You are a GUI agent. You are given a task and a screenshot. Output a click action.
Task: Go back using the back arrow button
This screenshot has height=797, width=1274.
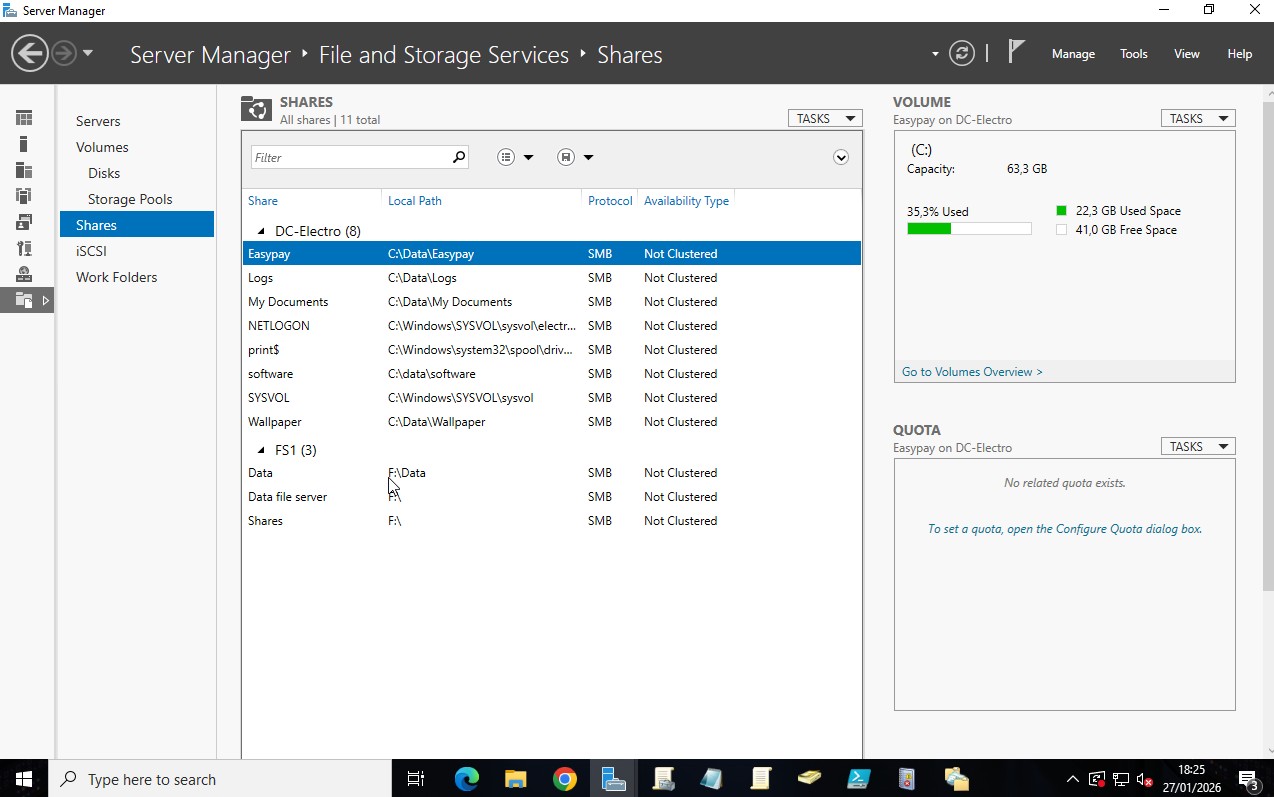tap(30, 53)
